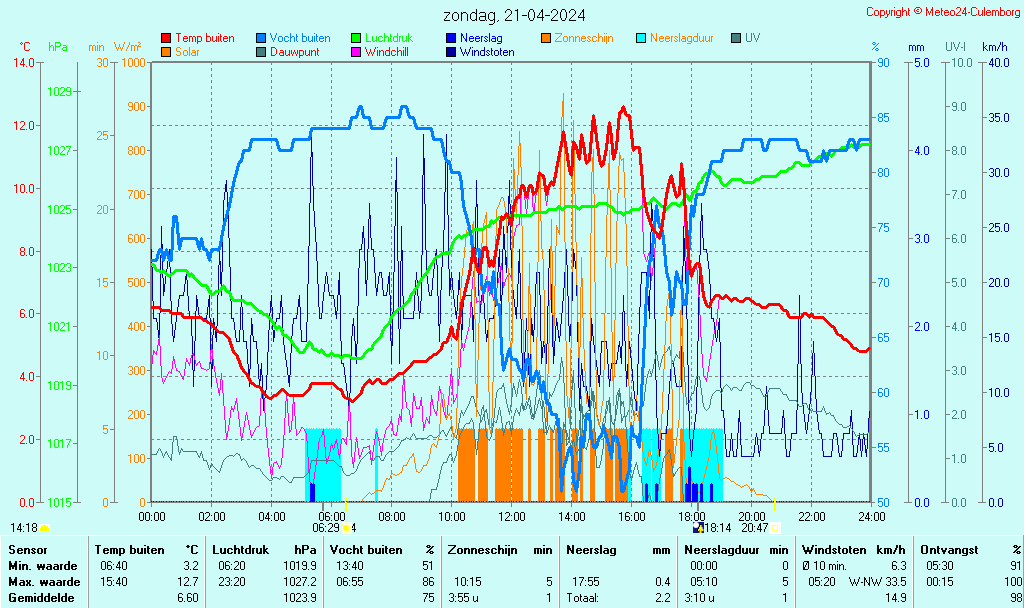Click the red Temp buiten legend square
This screenshot has height=608, width=1026.
tap(166, 38)
